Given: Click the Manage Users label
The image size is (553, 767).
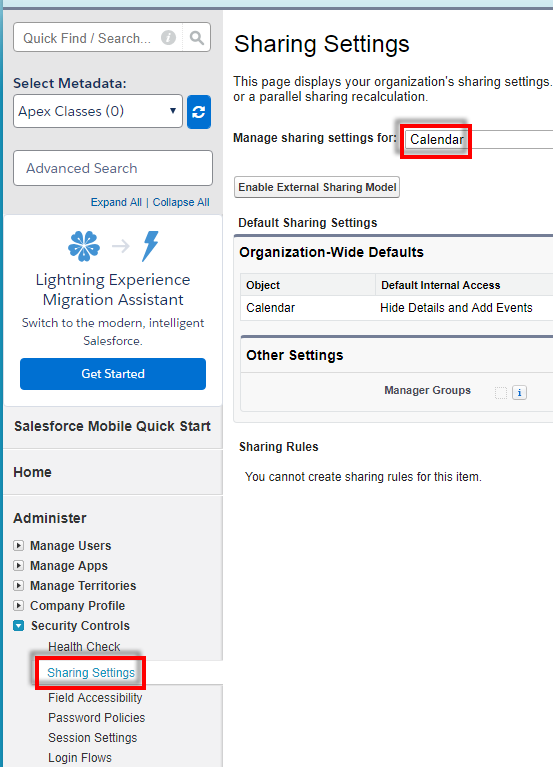Looking at the screenshot, I should (71, 545).
